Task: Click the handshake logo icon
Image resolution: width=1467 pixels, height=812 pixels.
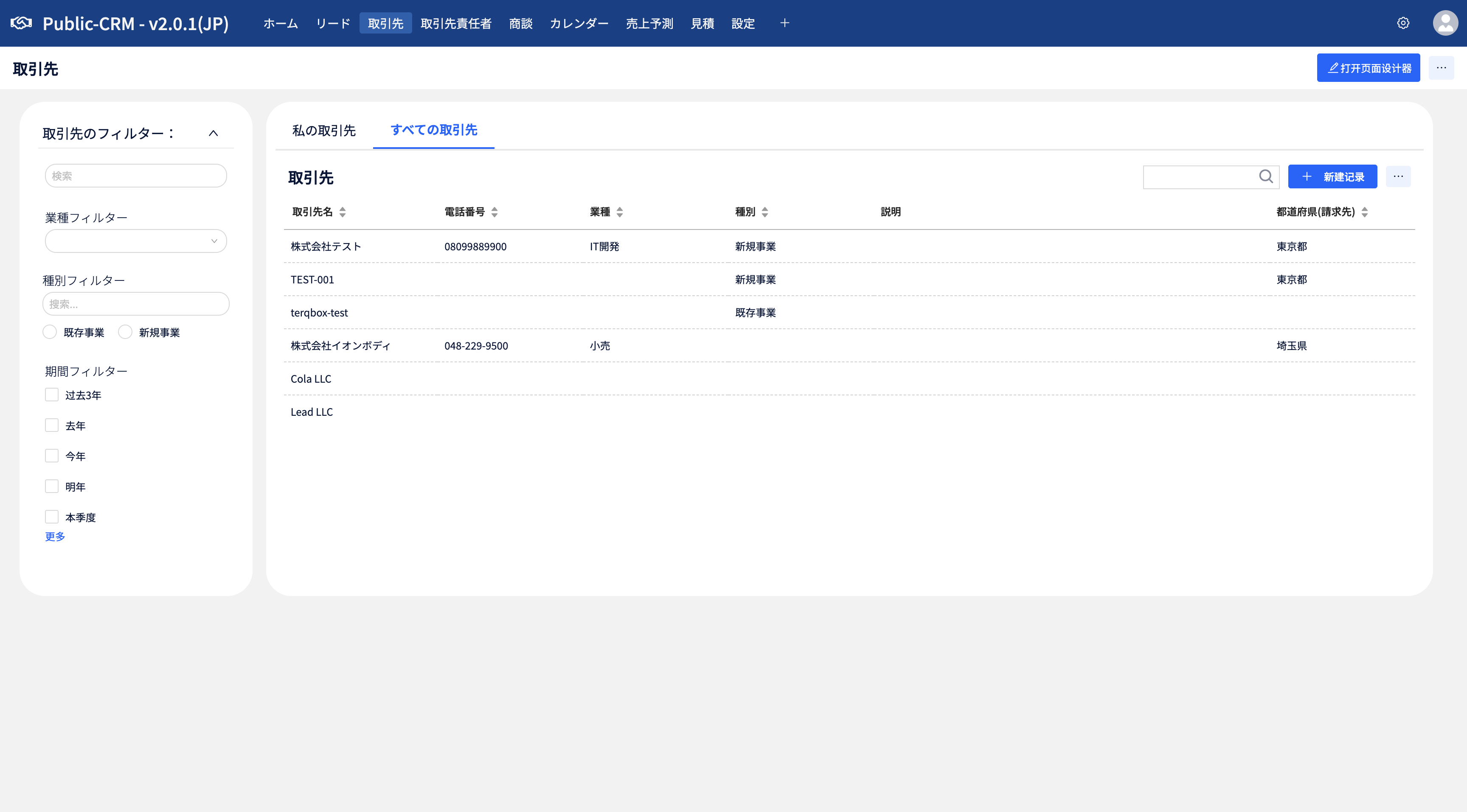Action: (21, 23)
